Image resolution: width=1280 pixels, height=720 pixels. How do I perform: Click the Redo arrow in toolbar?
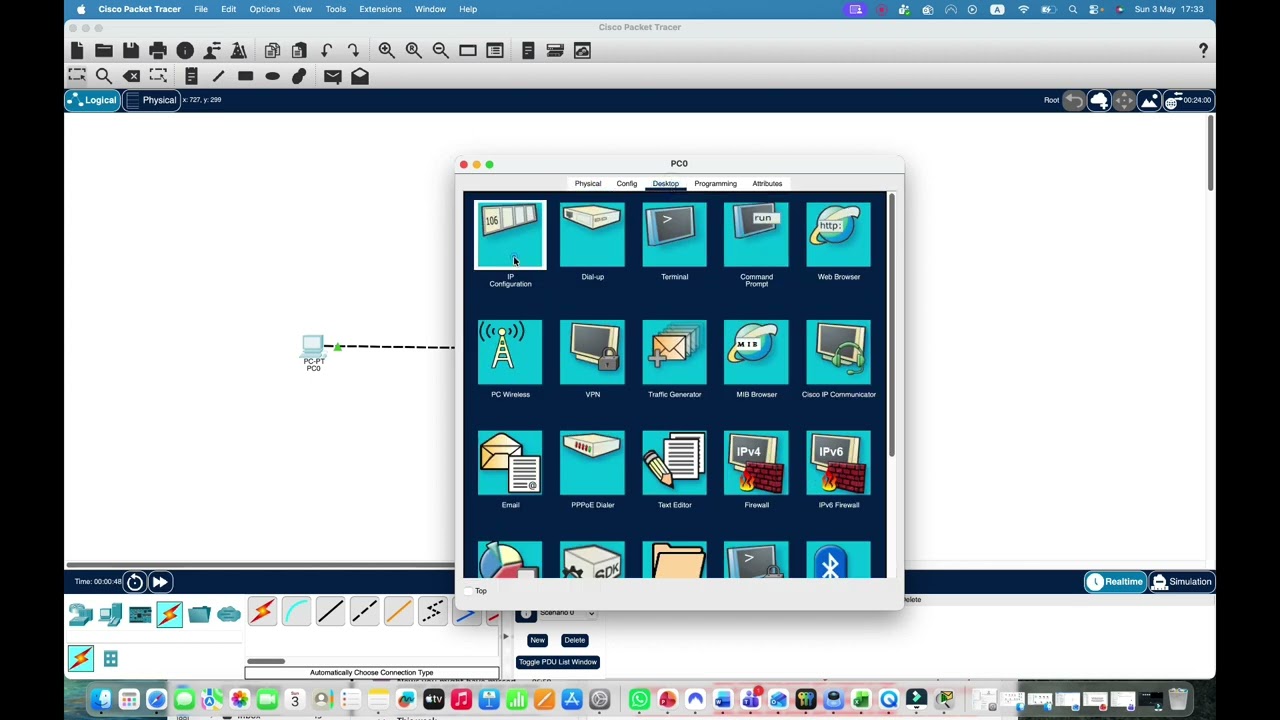353,50
